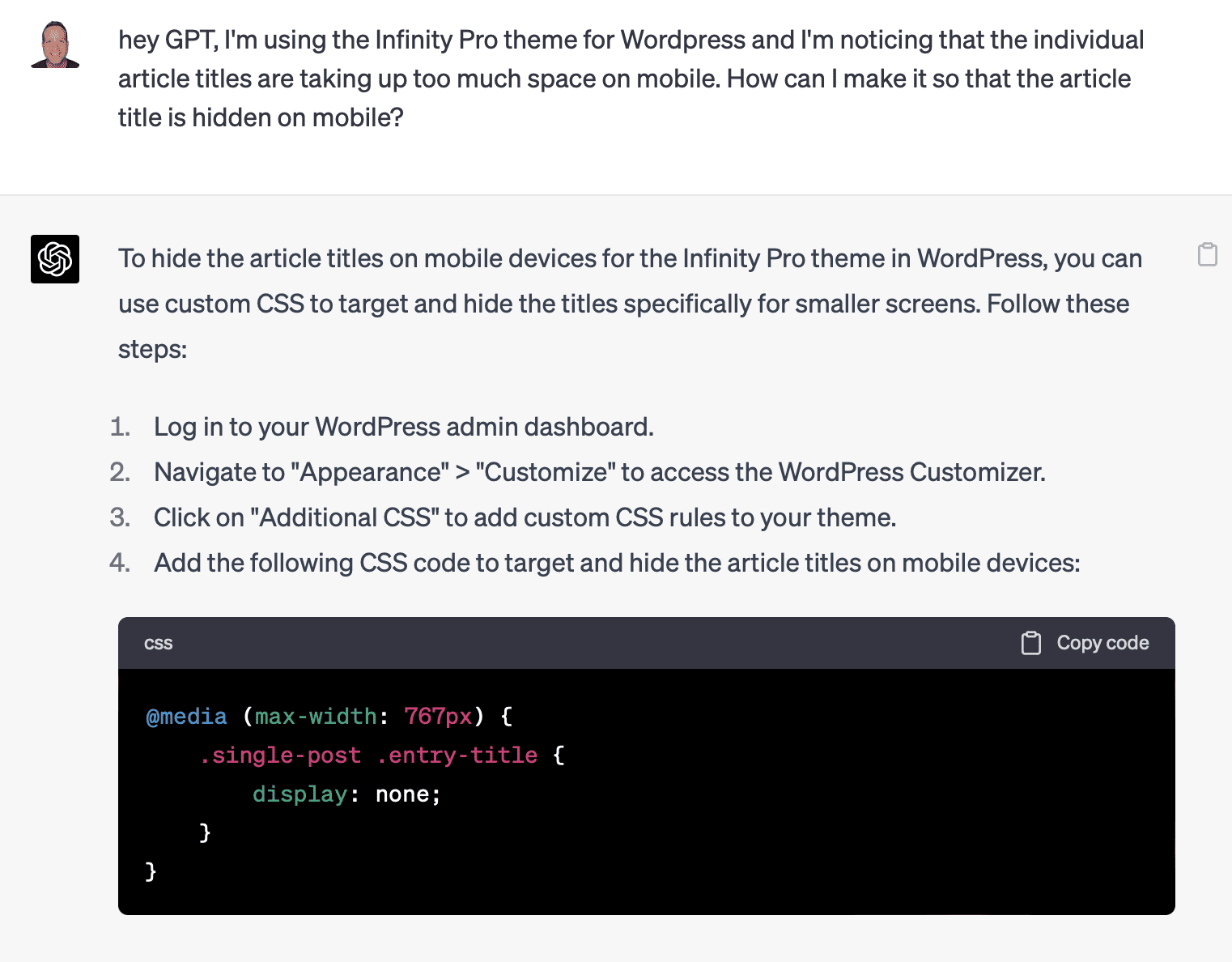Click the ChatGPT logo icon

click(55, 259)
